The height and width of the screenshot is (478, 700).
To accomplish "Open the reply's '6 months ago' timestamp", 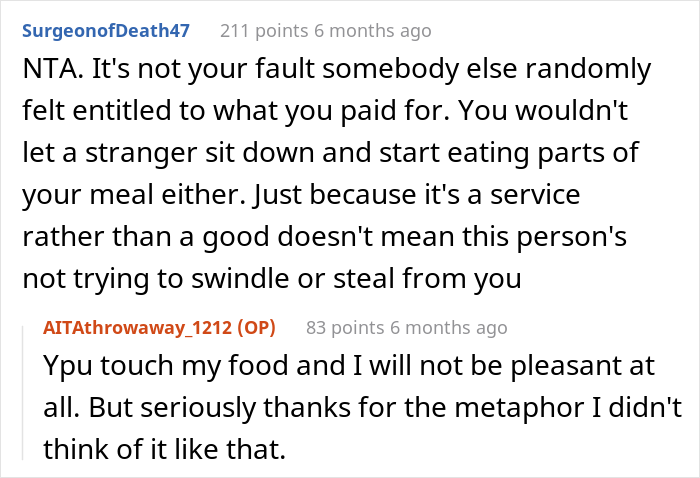I will tap(445, 327).
